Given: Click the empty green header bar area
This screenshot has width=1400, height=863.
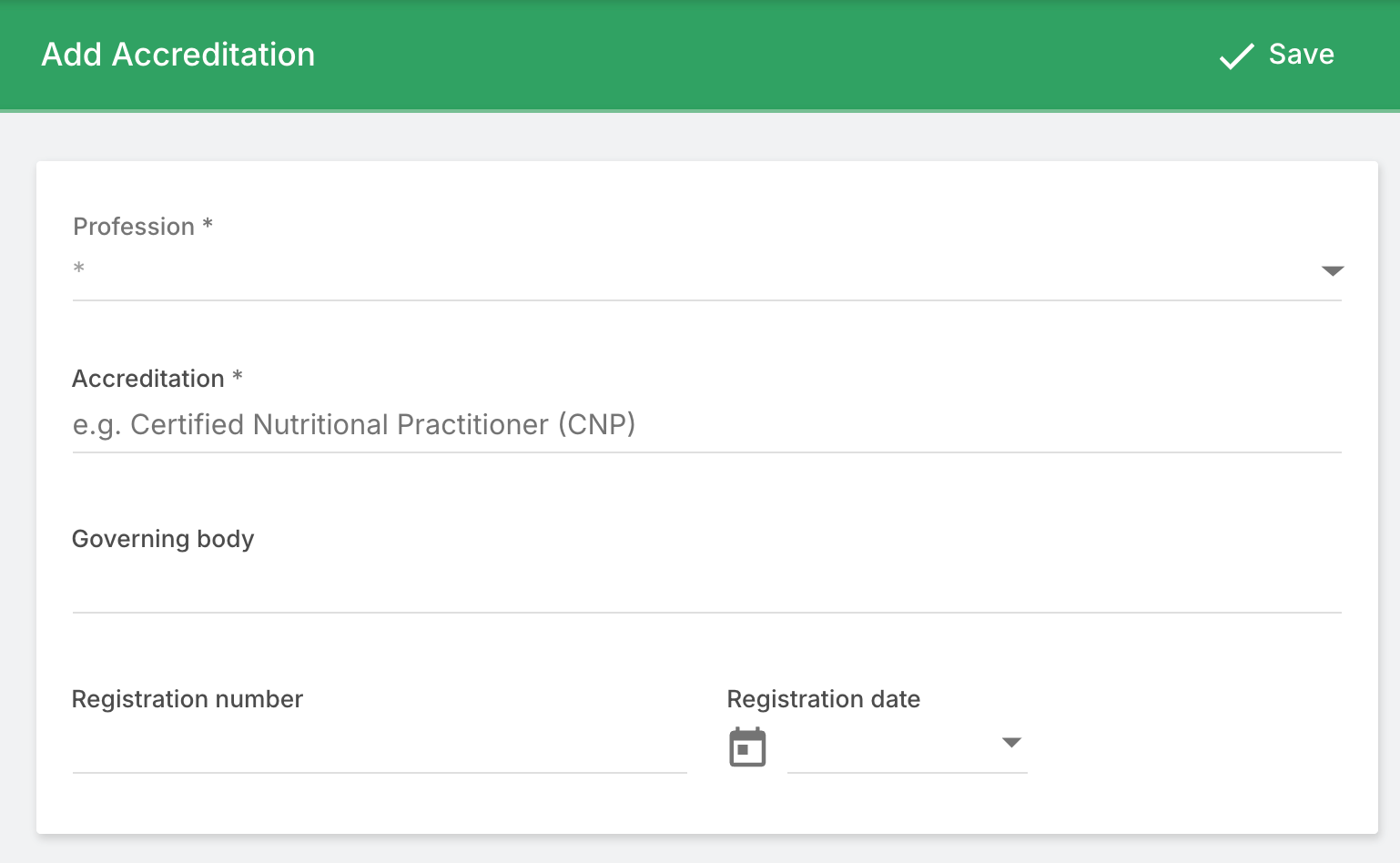Looking at the screenshot, I should [x=728, y=55].
